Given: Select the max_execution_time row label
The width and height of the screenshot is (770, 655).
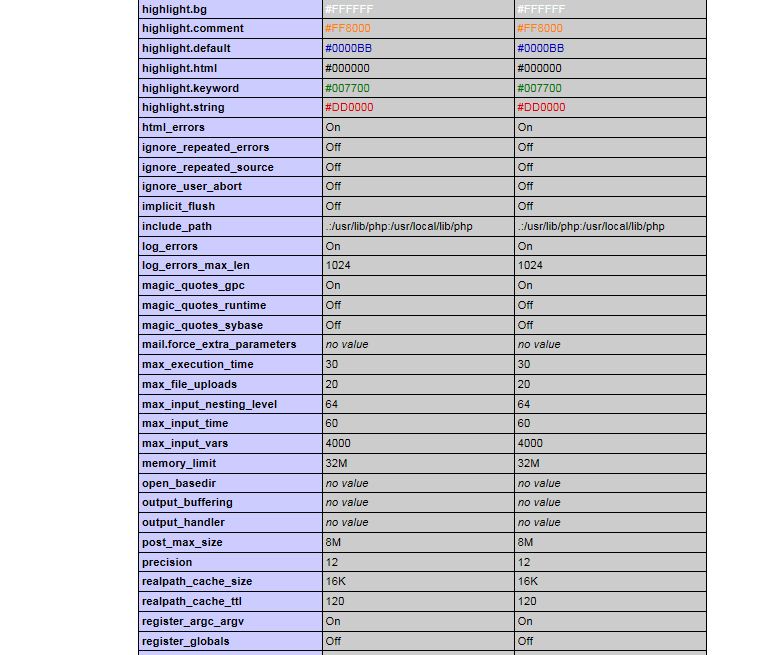Looking at the screenshot, I should pos(198,364).
